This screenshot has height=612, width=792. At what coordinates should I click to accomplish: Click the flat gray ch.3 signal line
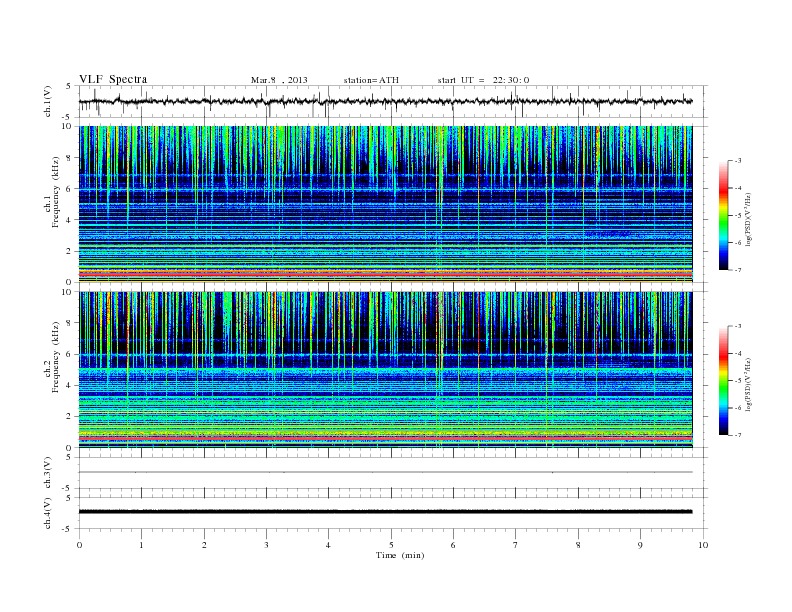385,472
